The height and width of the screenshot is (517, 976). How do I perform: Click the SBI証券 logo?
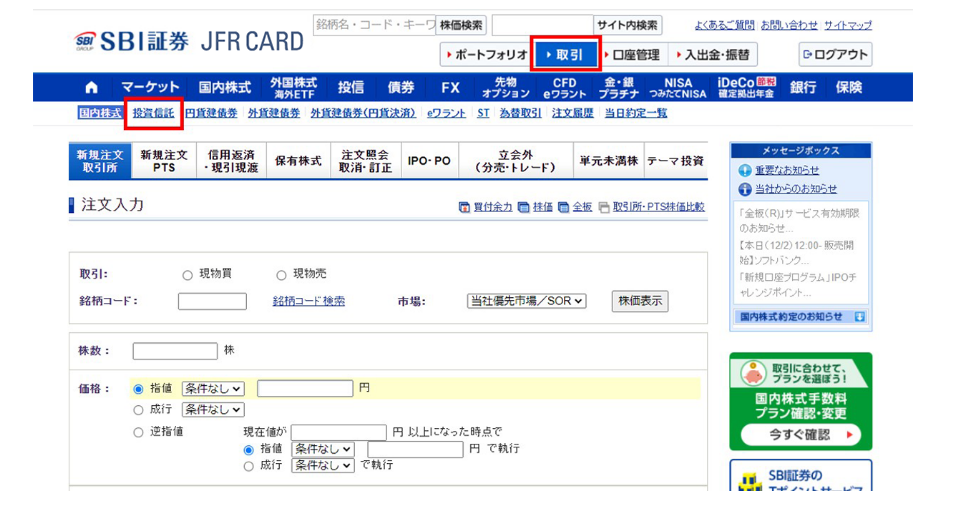click(131, 41)
